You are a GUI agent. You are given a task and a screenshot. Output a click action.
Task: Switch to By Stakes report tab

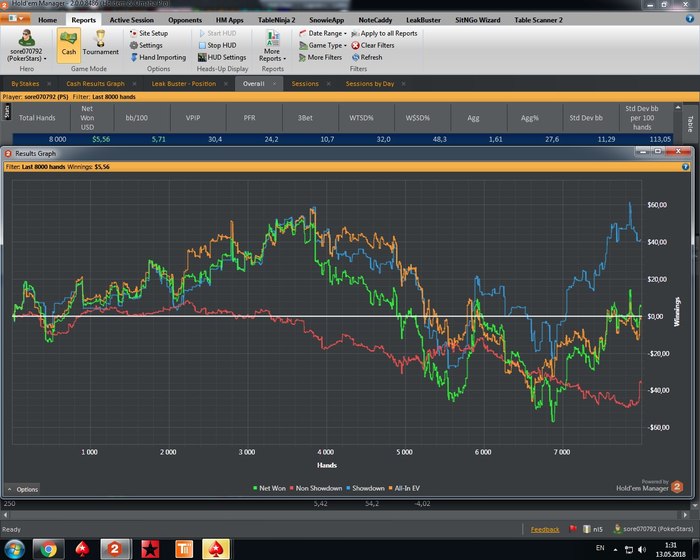25,84
